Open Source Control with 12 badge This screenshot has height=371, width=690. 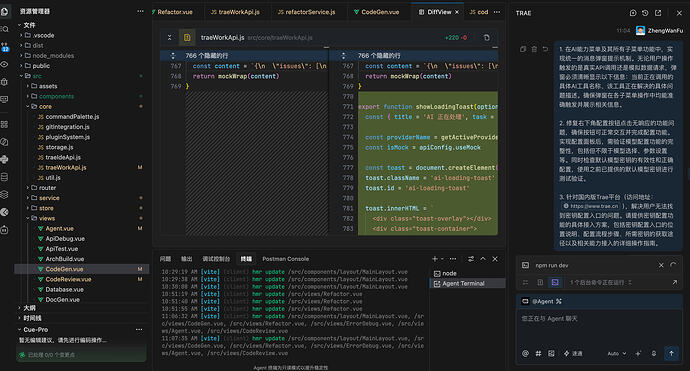(4, 47)
